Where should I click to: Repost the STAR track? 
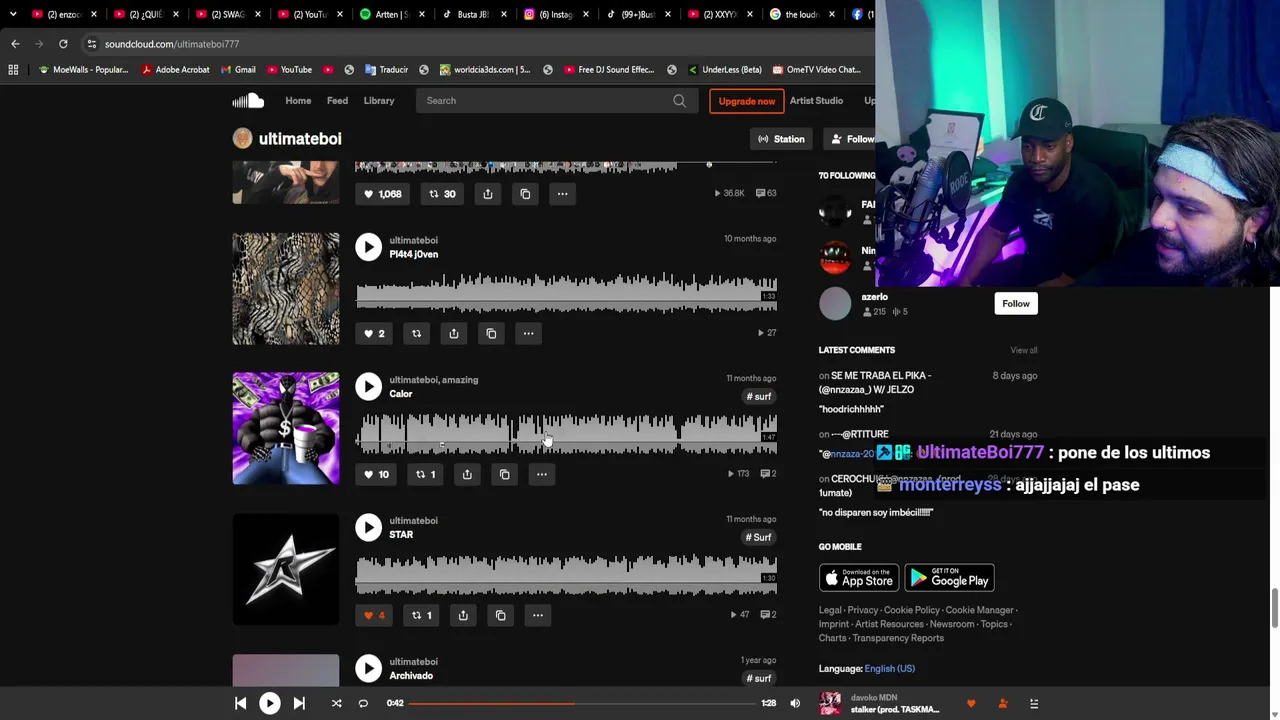pos(421,615)
